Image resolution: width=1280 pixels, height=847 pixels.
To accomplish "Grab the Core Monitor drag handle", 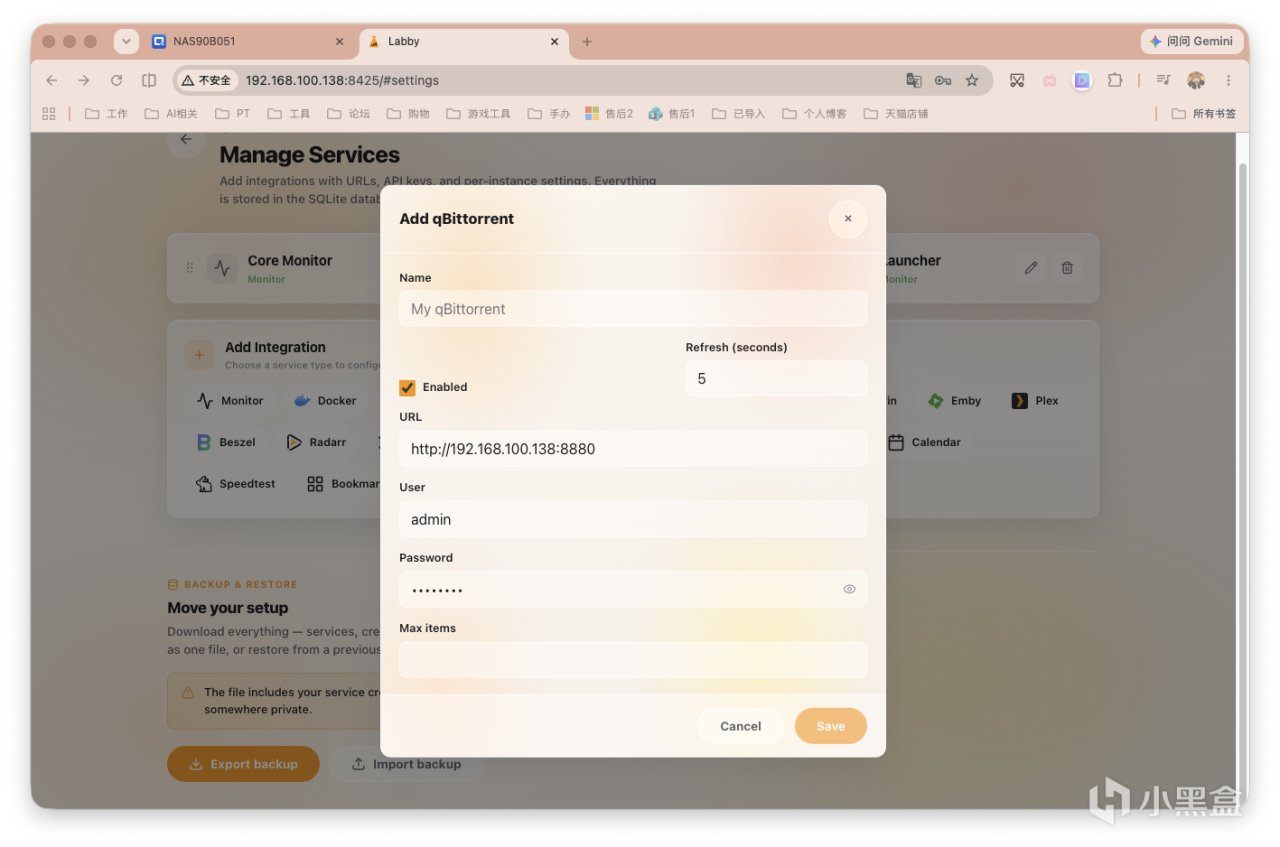I will [190, 268].
